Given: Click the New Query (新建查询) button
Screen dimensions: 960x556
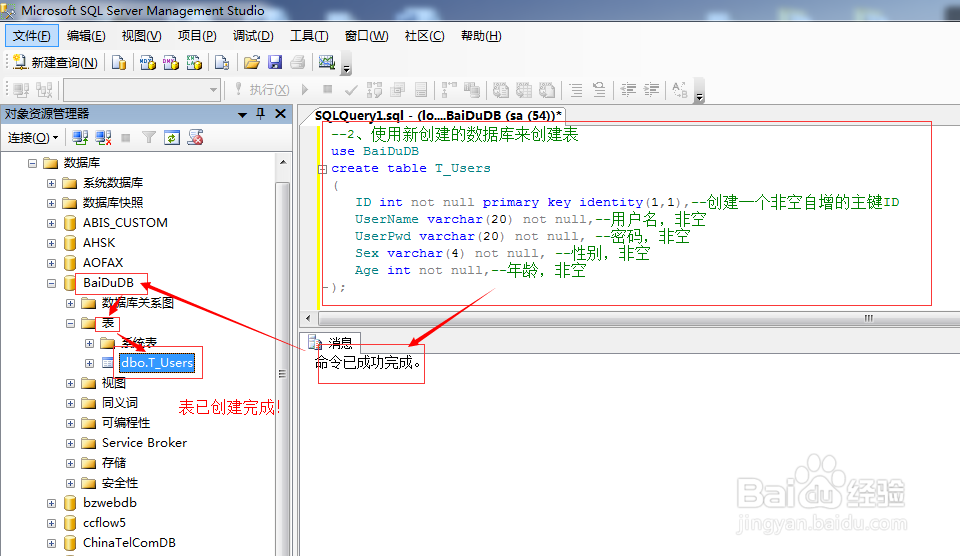Looking at the screenshot, I should (x=55, y=62).
